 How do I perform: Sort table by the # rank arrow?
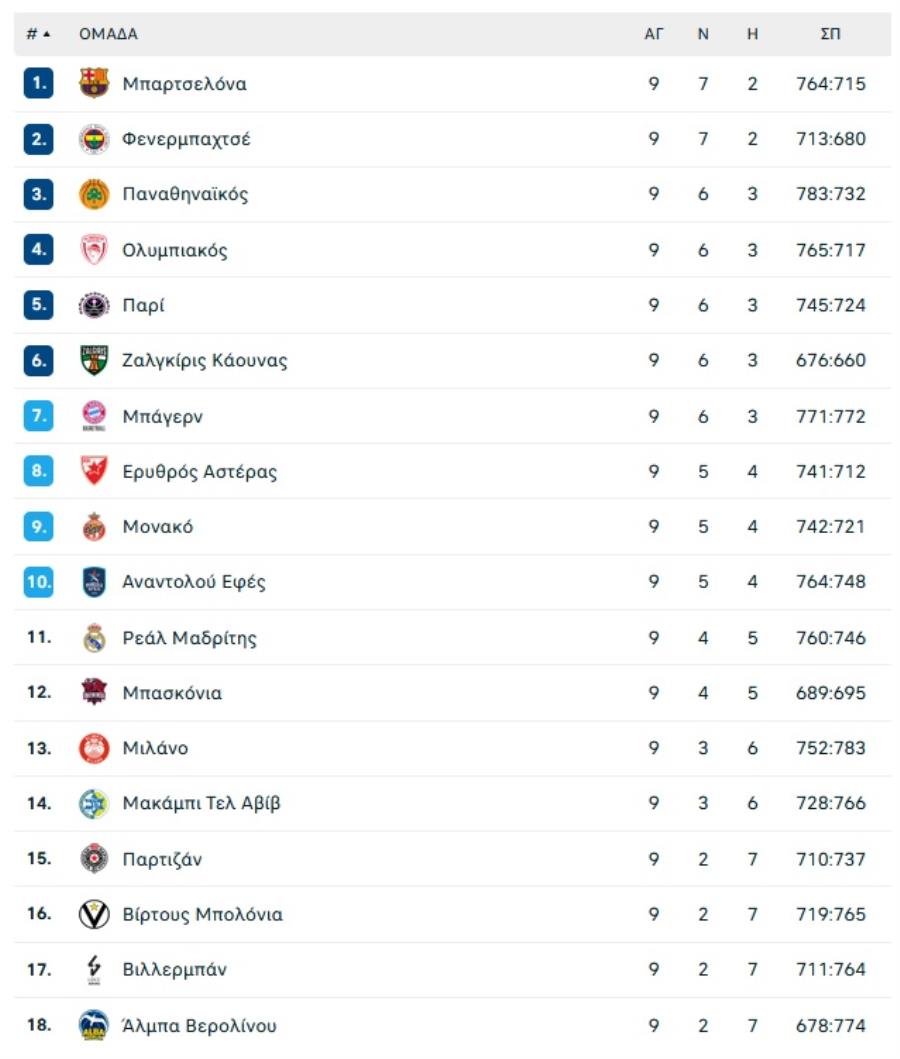click(x=38, y=34)
